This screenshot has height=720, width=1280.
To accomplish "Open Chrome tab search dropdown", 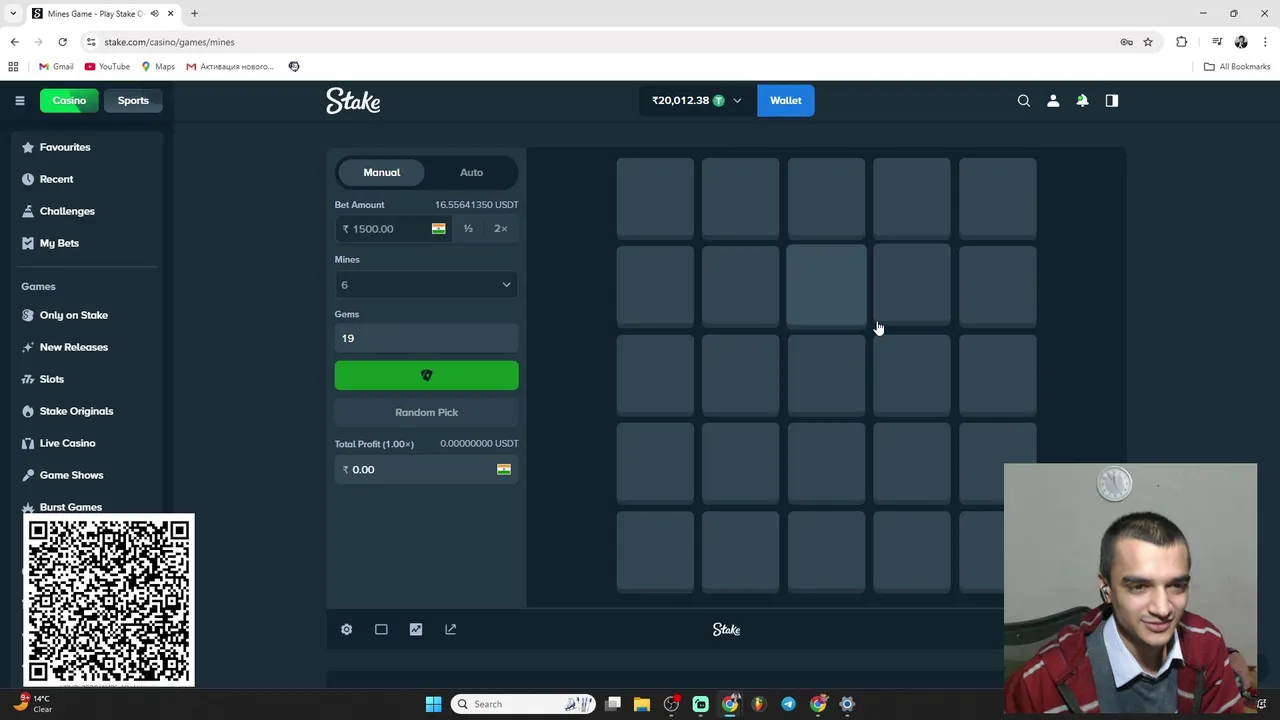I will click(x=13, y=13).
